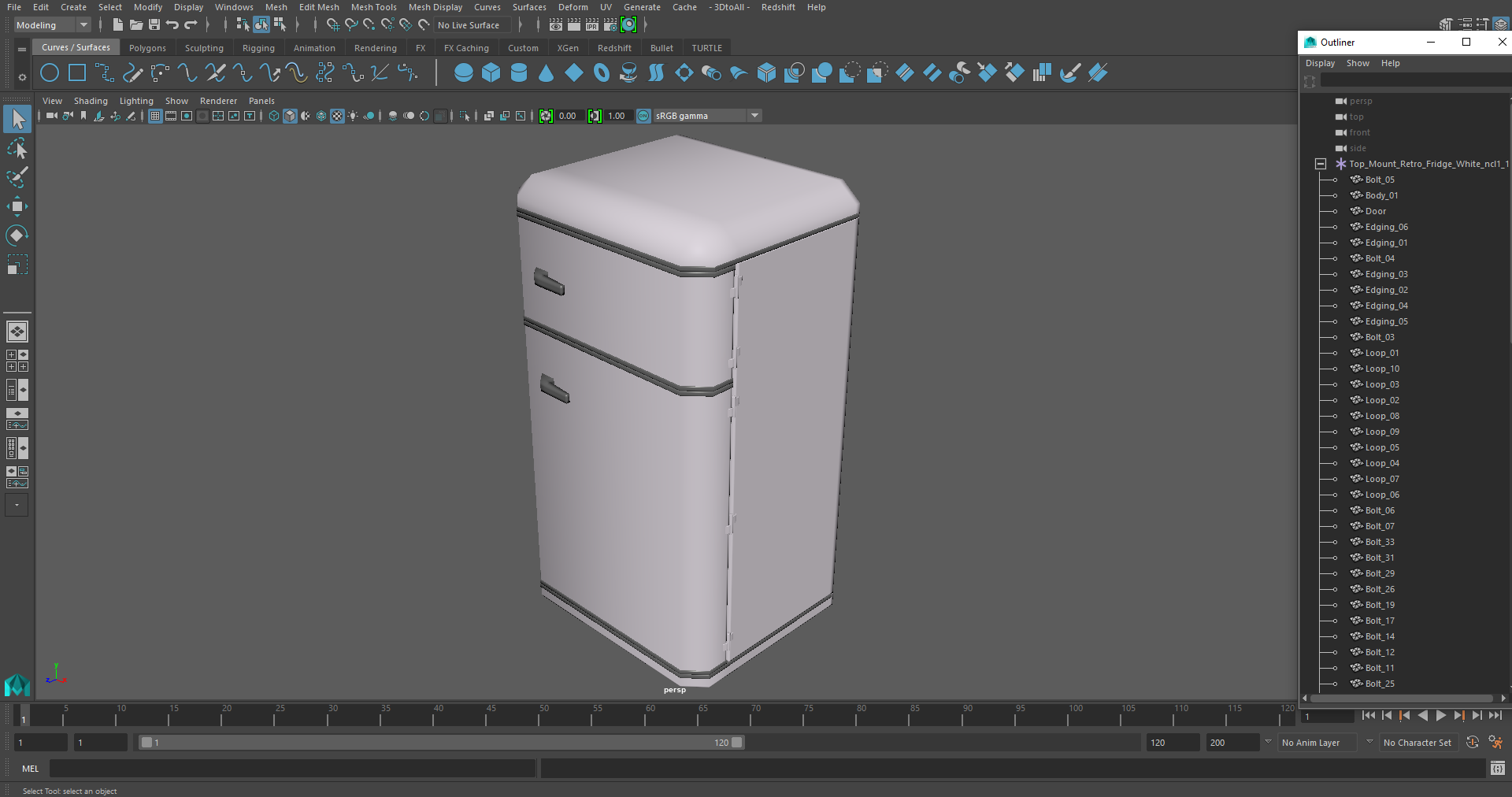Create a NURBS torus primitive
Image resolution: width=1512 pixels, height=797 pixels.
[x=602, y=73]
